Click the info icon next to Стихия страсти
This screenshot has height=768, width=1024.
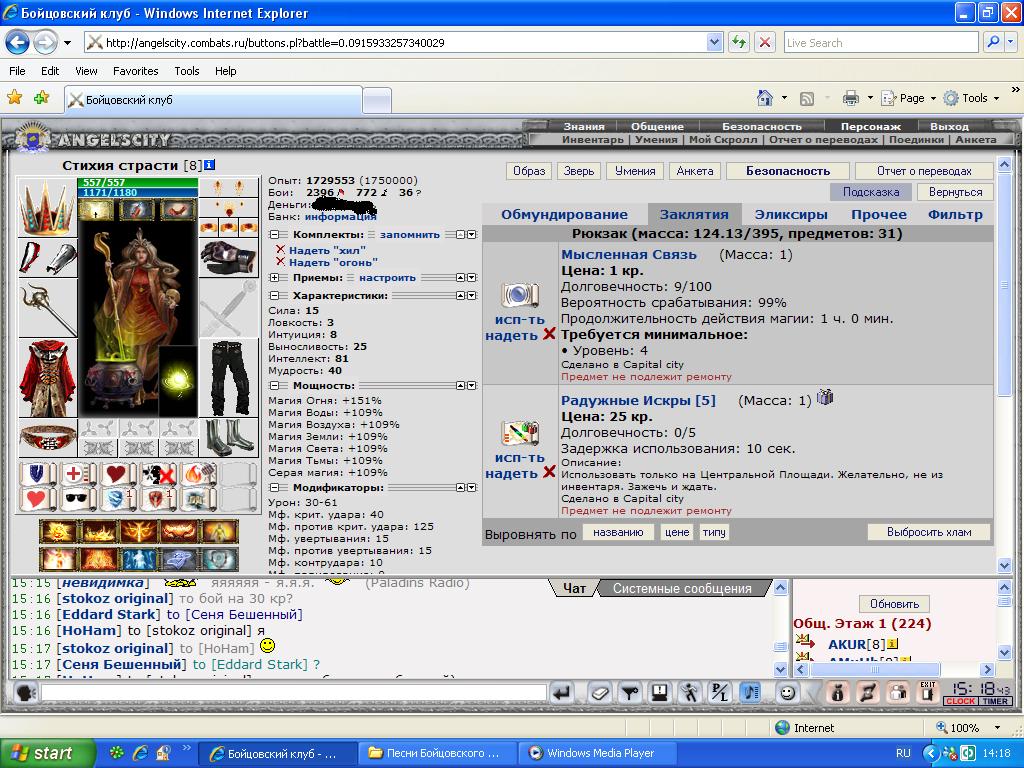(209, 165)
